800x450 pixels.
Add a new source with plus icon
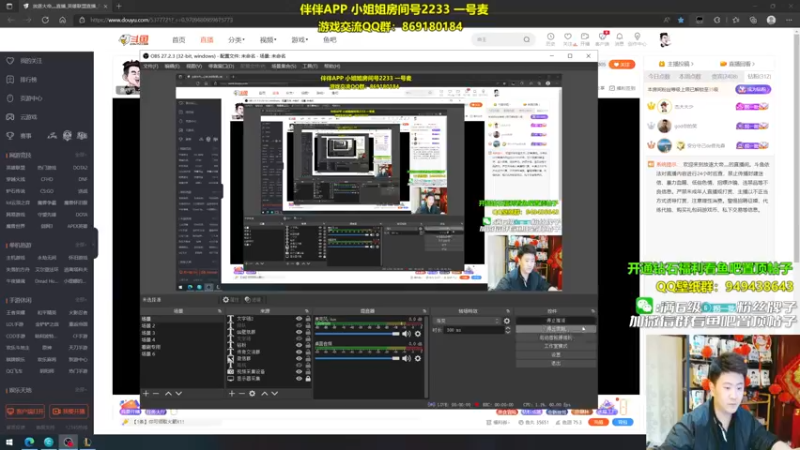click(232, 393)
